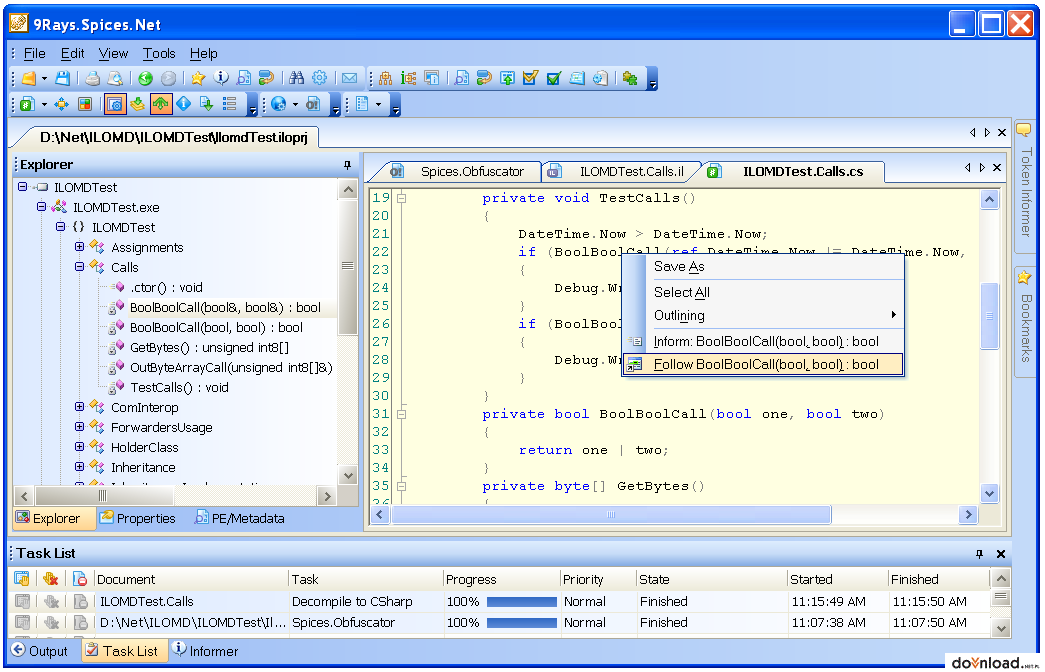Open the Output tab at the bottom
Image resolution: width=1045 pixels, height=672 pixels.
click(x=40, y=651)
